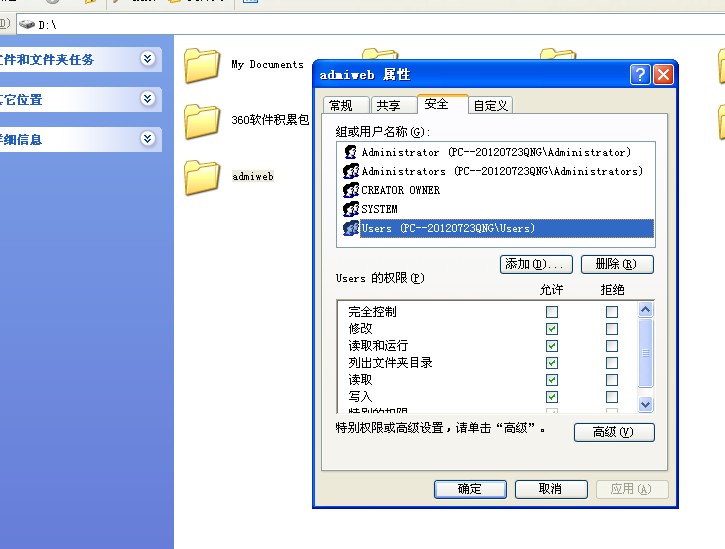Viewport: 725px width, 549px height.
Task: Click permissions list scrollbar down arrow
Action: point(645,405)
